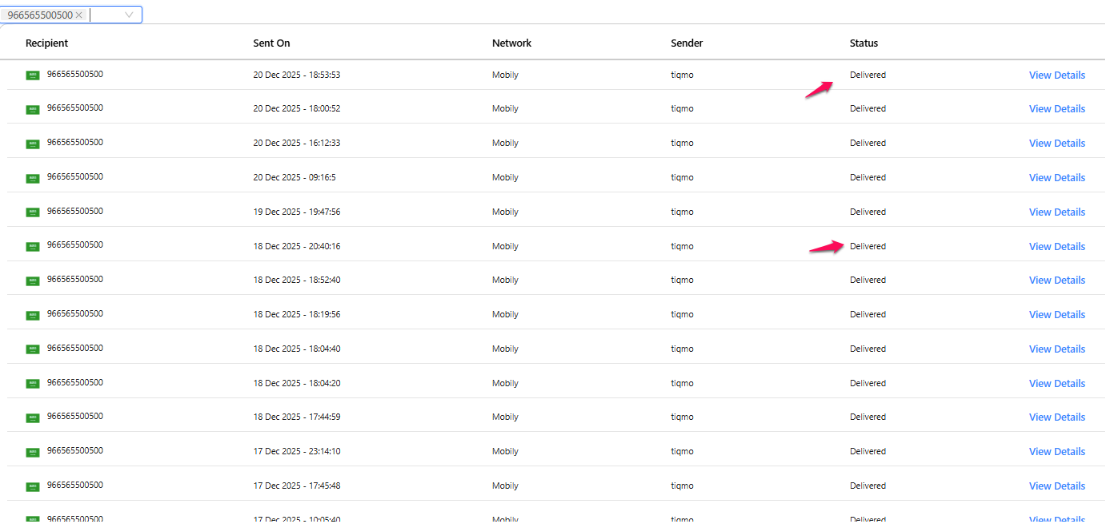Click flag icon in 17 Dec 23:14:10 row
1105x526 pixels.
33,452
